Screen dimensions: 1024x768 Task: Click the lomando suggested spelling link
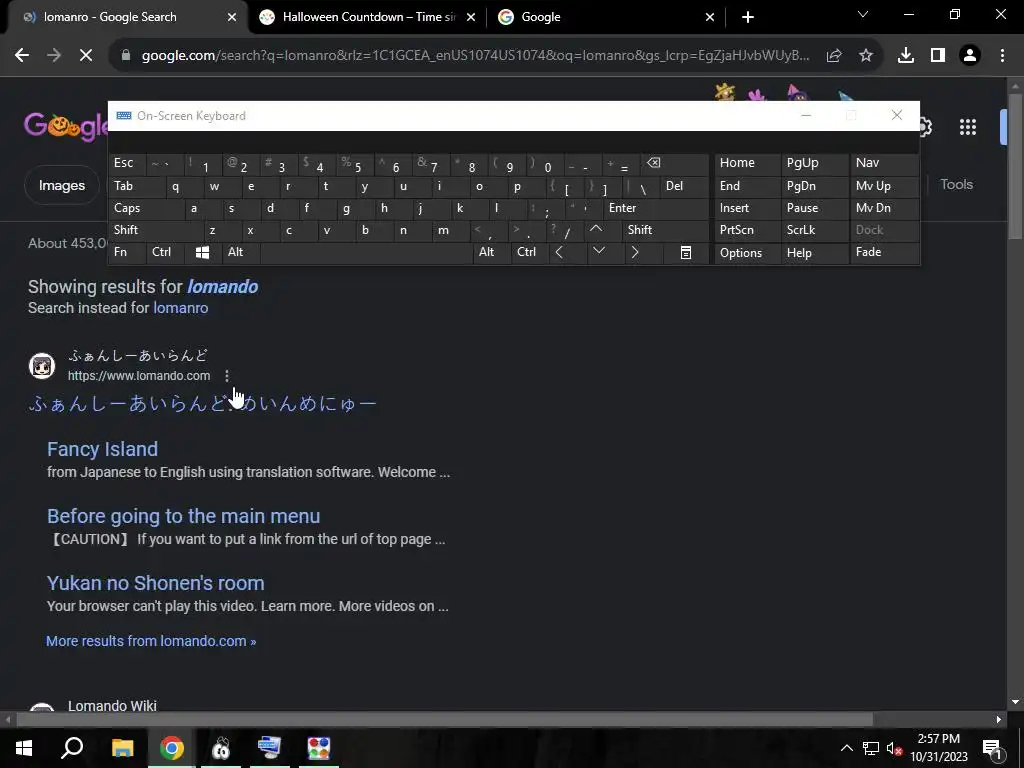pyautogui.click(x=222, y=287)
